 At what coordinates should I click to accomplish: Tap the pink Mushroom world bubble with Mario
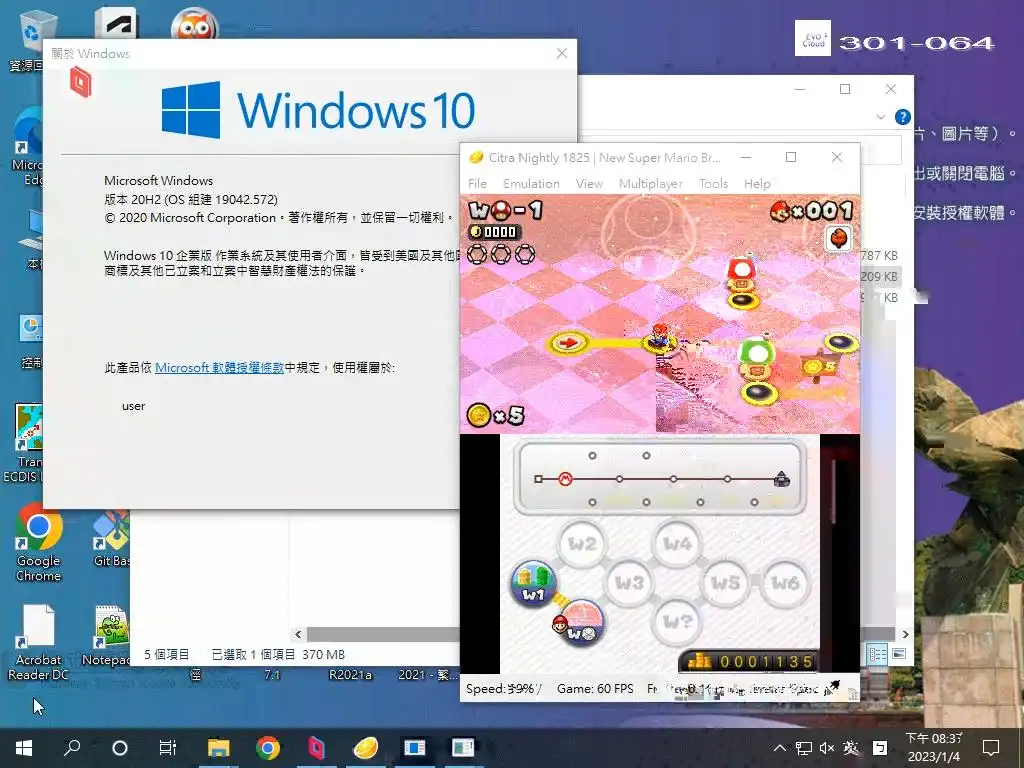coord(581,622)
